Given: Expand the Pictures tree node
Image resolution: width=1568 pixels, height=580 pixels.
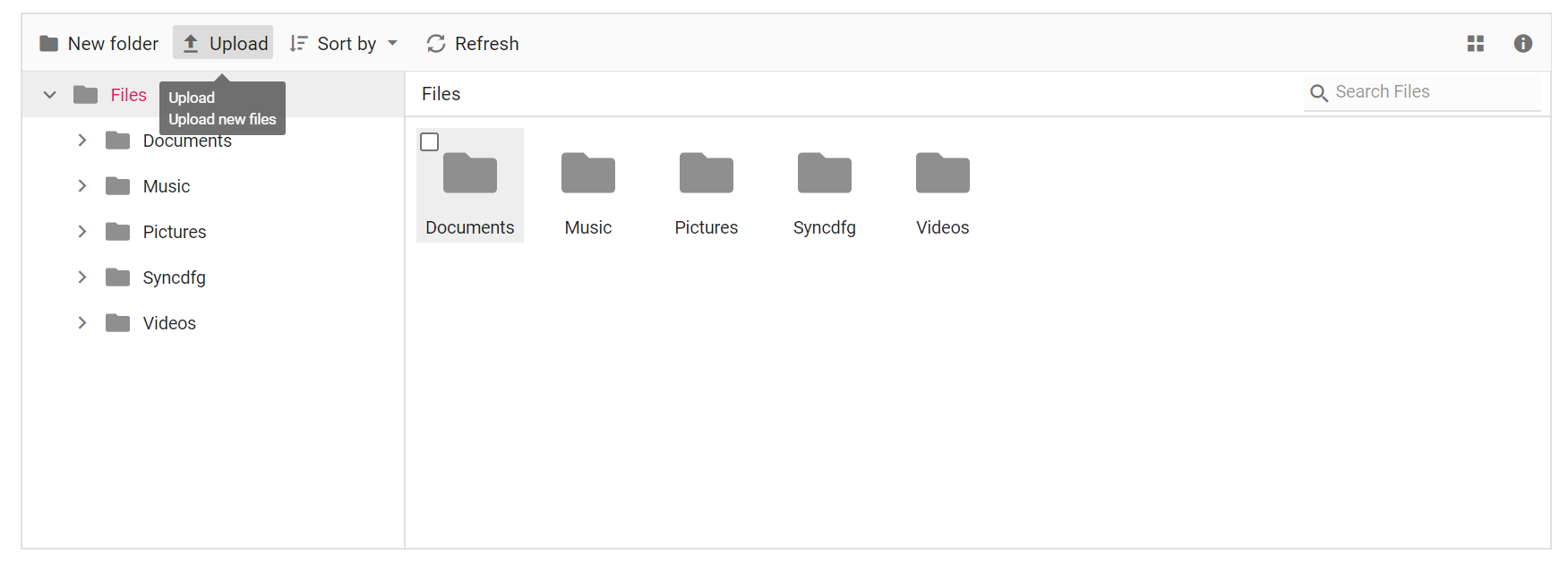Looking at the screenshot, I should click(x=82, y=232).
